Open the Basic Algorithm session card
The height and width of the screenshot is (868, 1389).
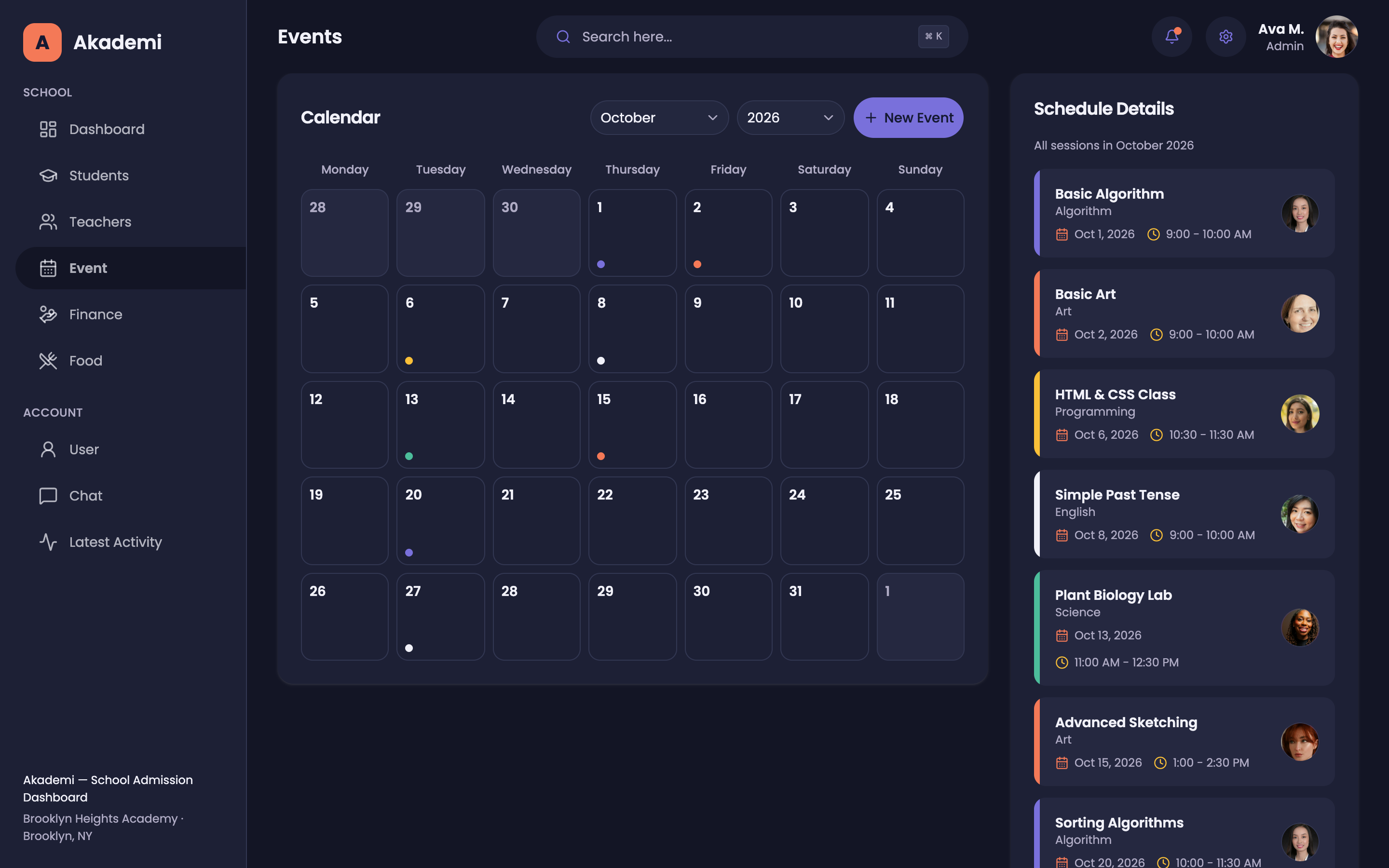pos(1184,213)
